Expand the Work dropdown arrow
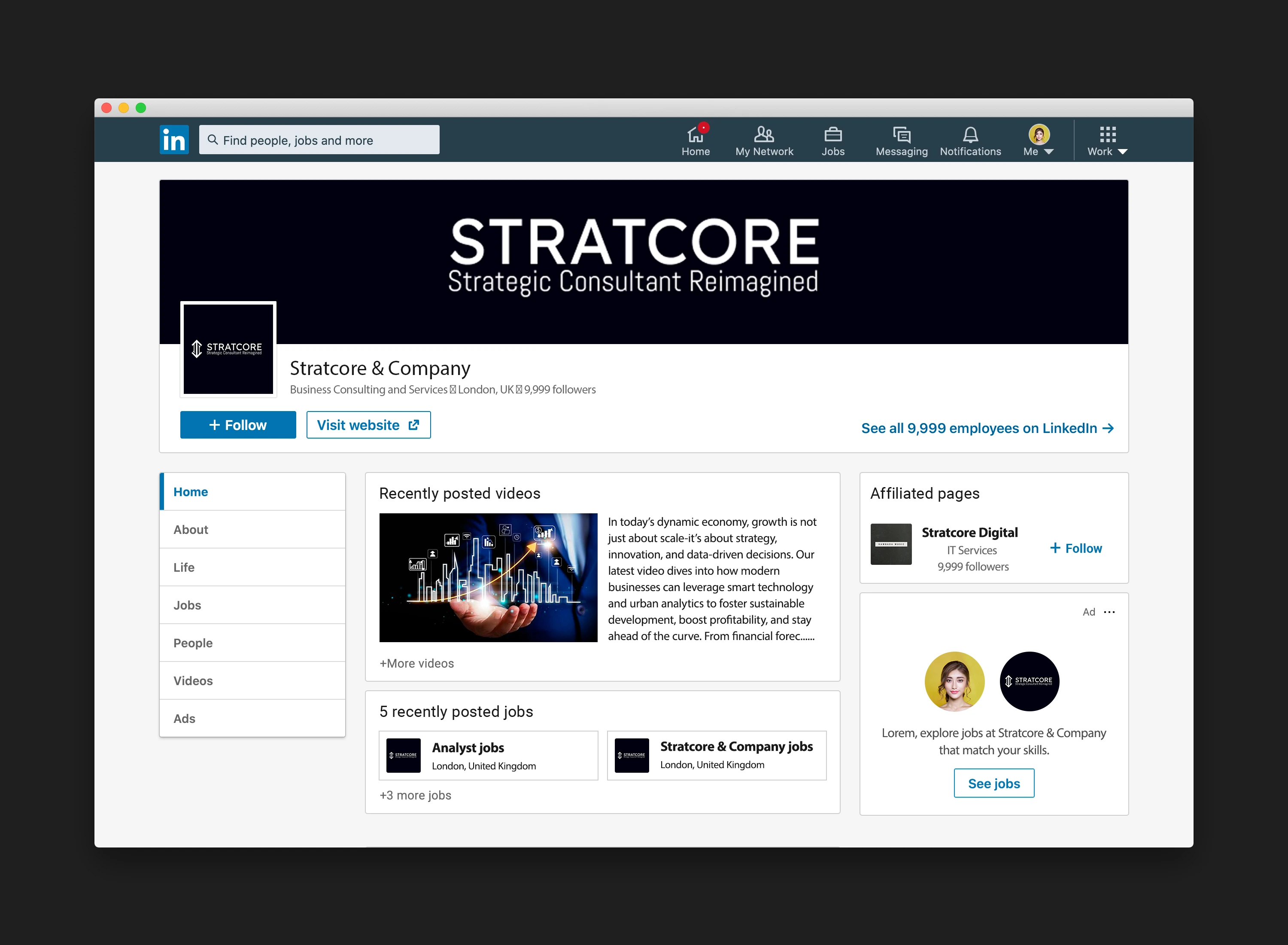The image size is (1288, 945). click(1122, 152)
